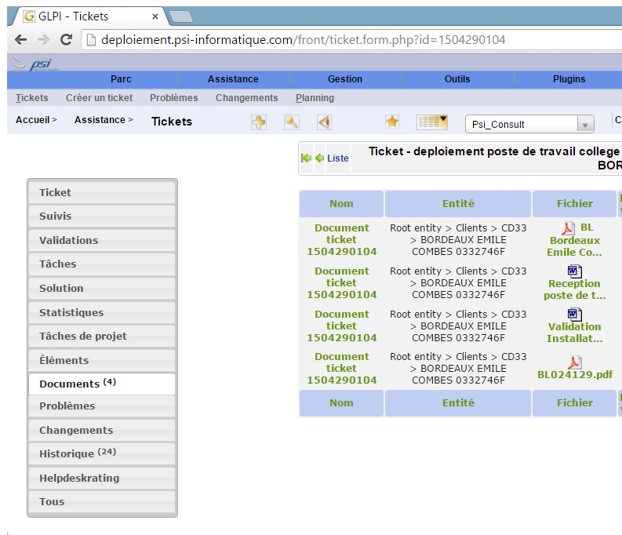Click the Liste link
This screenshot has height=535, width=622.
[338, 158]
